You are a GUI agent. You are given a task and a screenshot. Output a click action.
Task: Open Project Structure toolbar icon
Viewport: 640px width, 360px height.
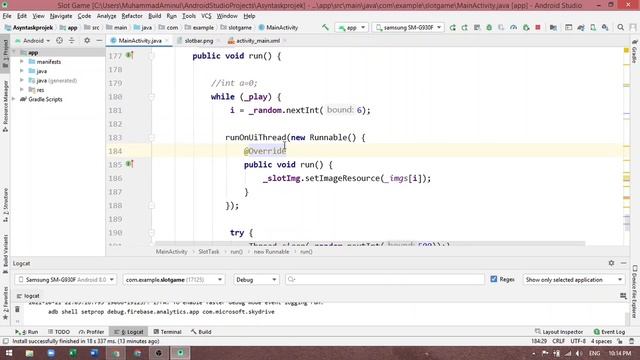[x=553, y=27]
